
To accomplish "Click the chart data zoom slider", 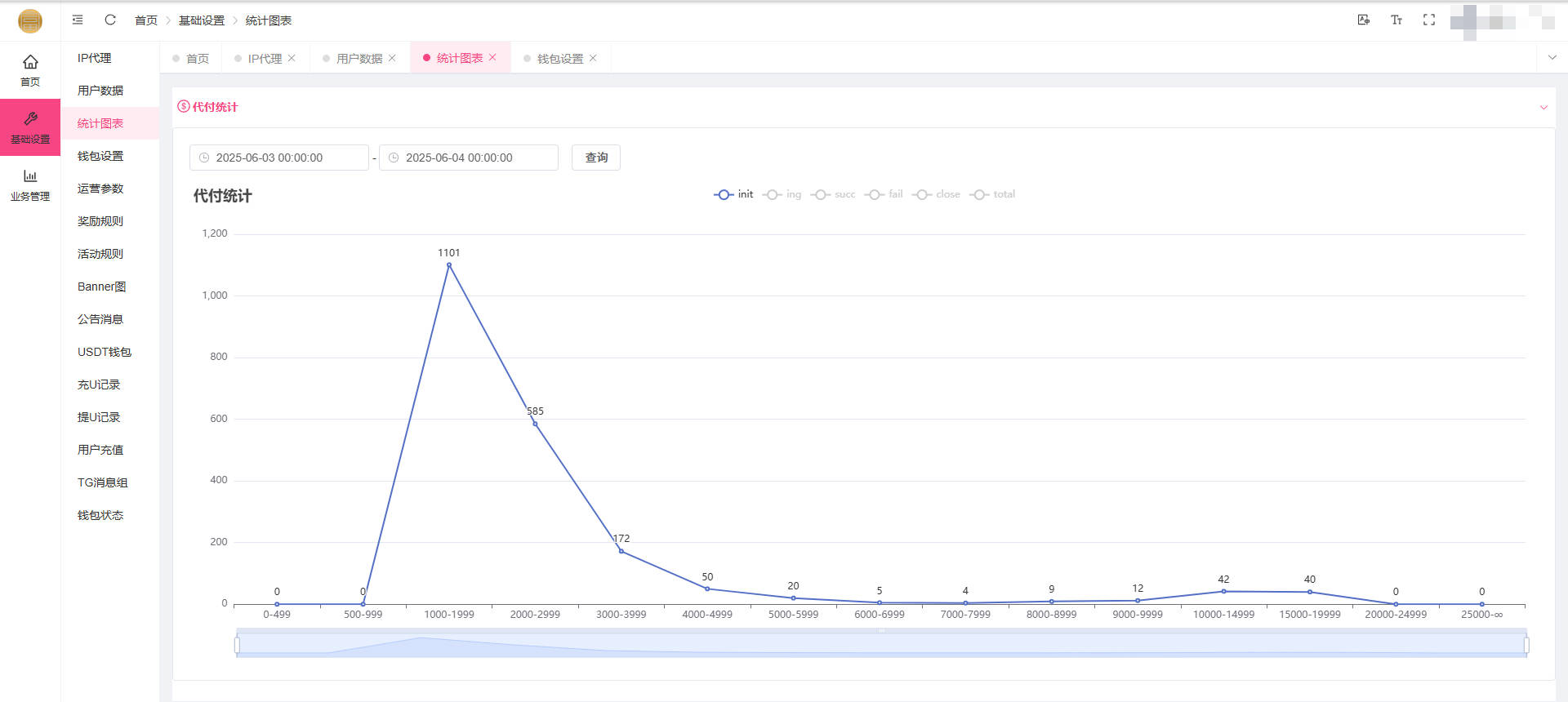I will tap(881, 644).
